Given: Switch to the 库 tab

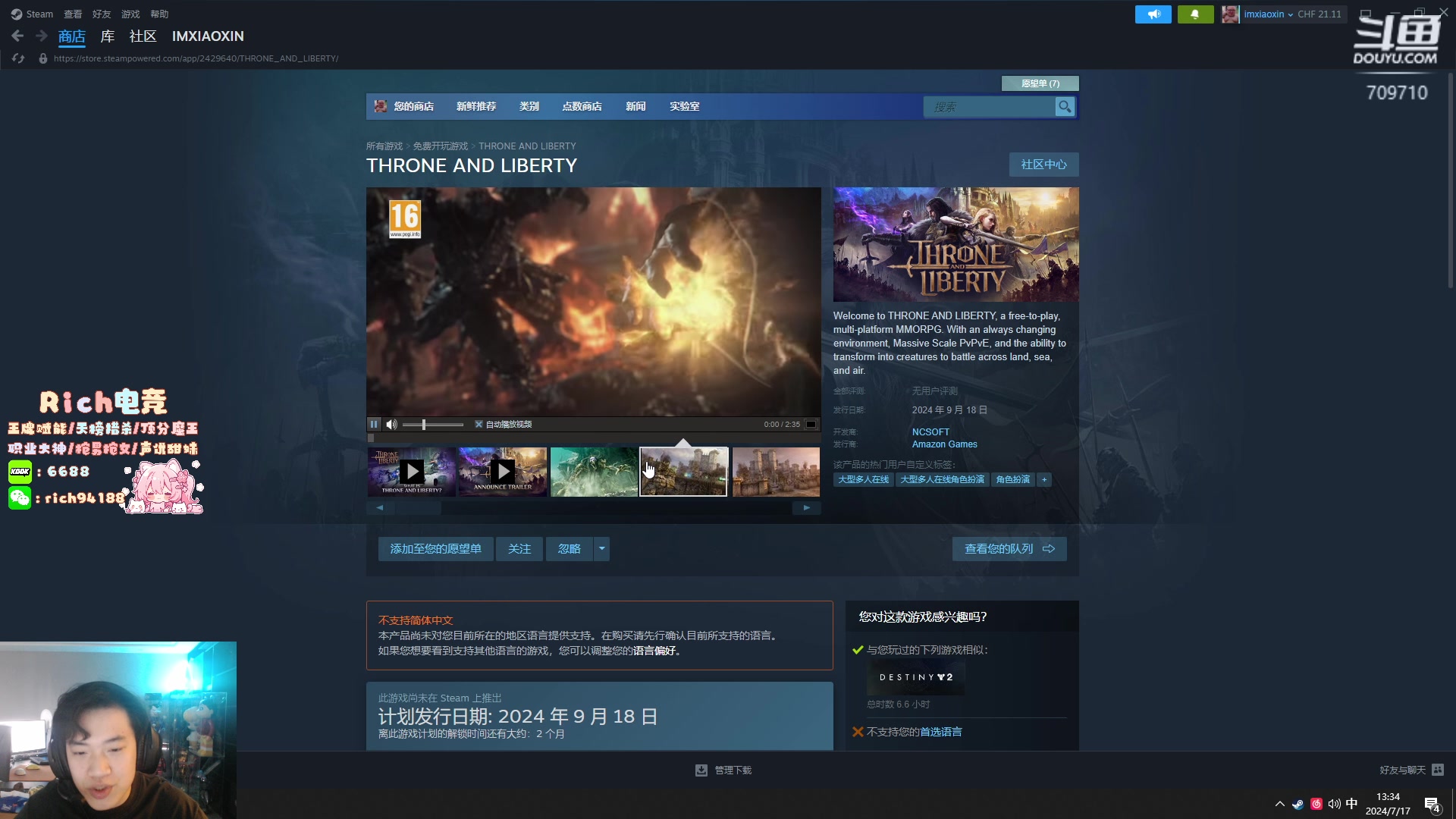Looking at the screenshot, I should [x=108, y=36].
